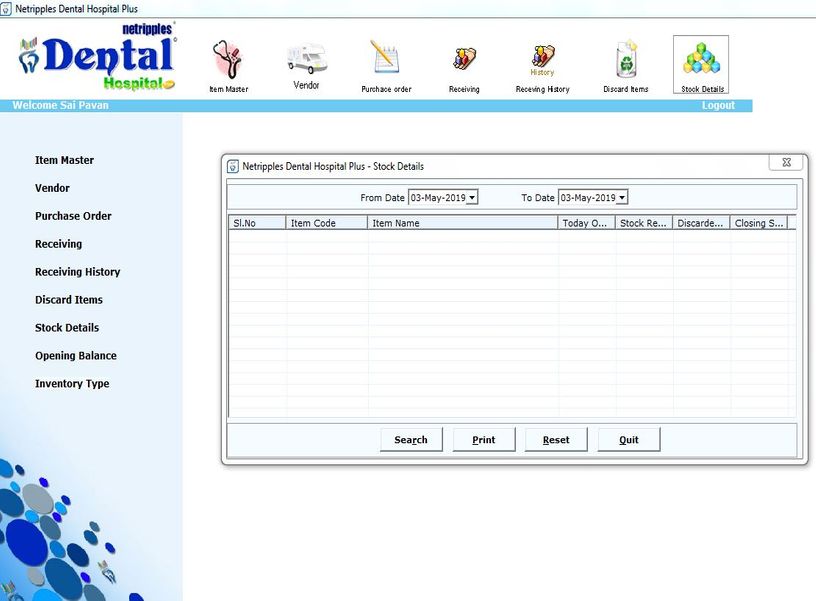816x601 pixels.
Task: Sort by the Item Name column header
Action: tap(463, 223)
